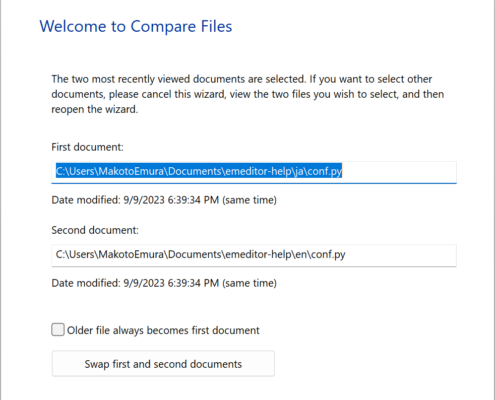The height and width of the screenshot is (400, 495).
Task: Click (same time) note under first document
Action: point(249,200)
